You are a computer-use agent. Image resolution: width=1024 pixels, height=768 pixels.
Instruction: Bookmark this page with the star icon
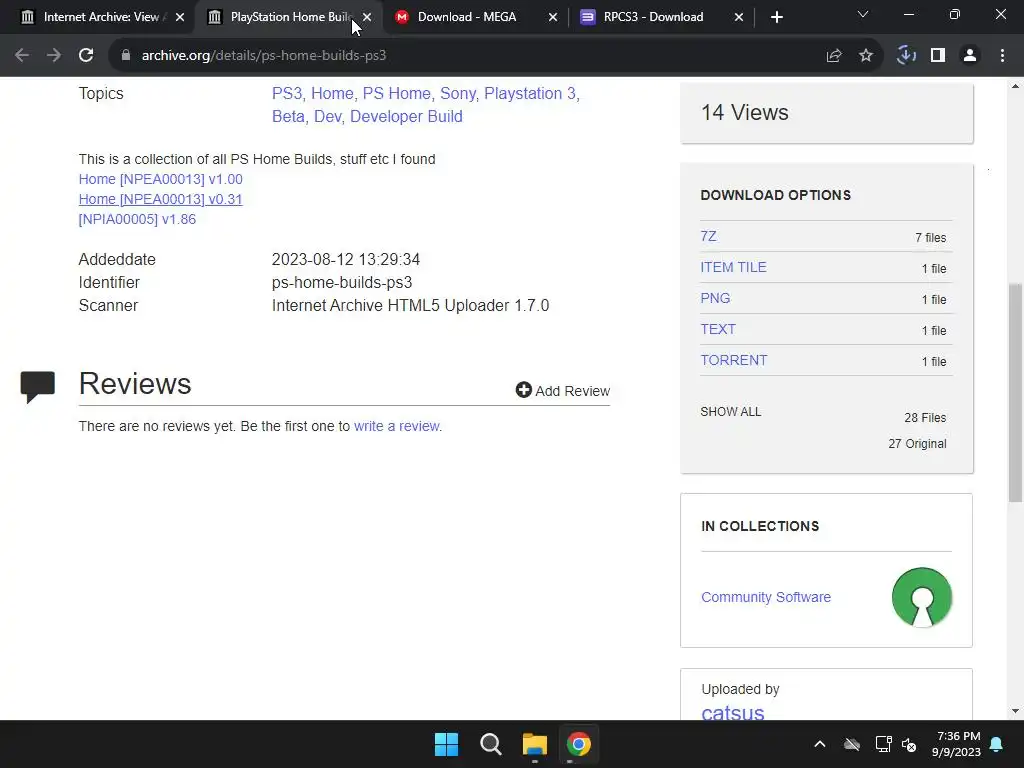(866, 56)
